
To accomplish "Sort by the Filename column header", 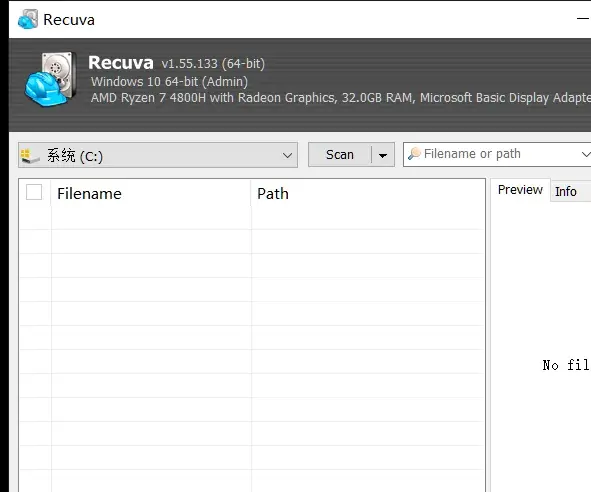I will 151,194.
